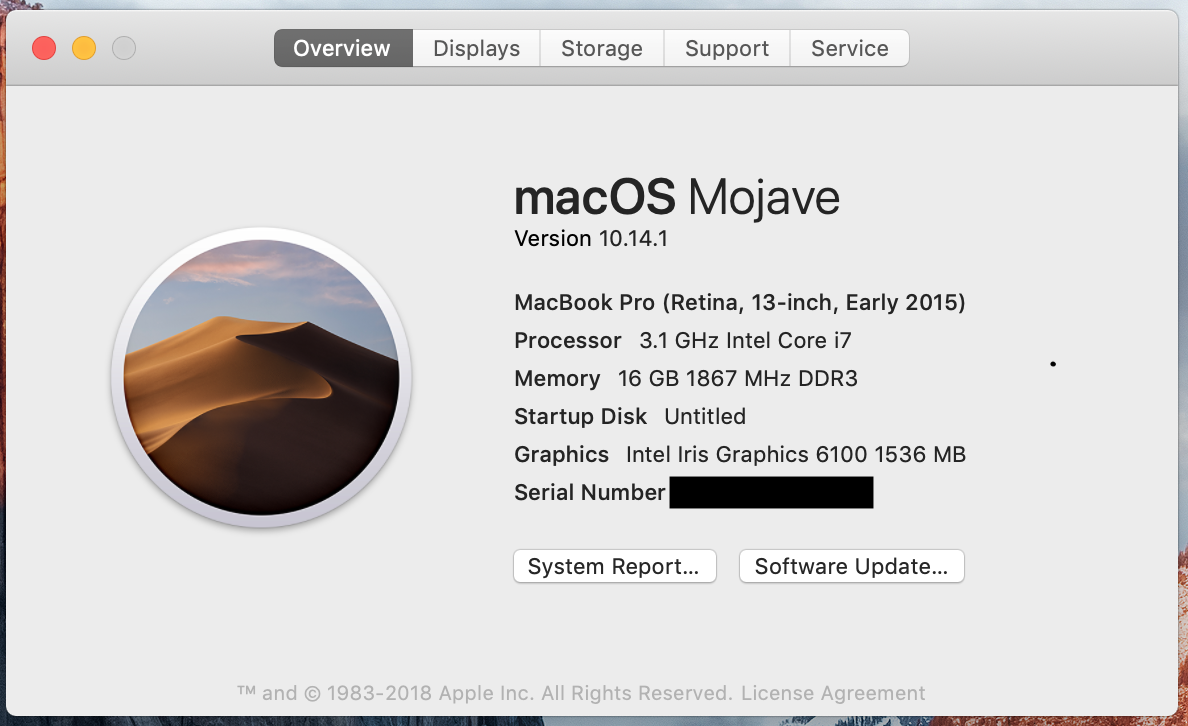Minimize window with the yellow button
The height and width of the screenshot is (726, 1188).
tap(84, 48)
